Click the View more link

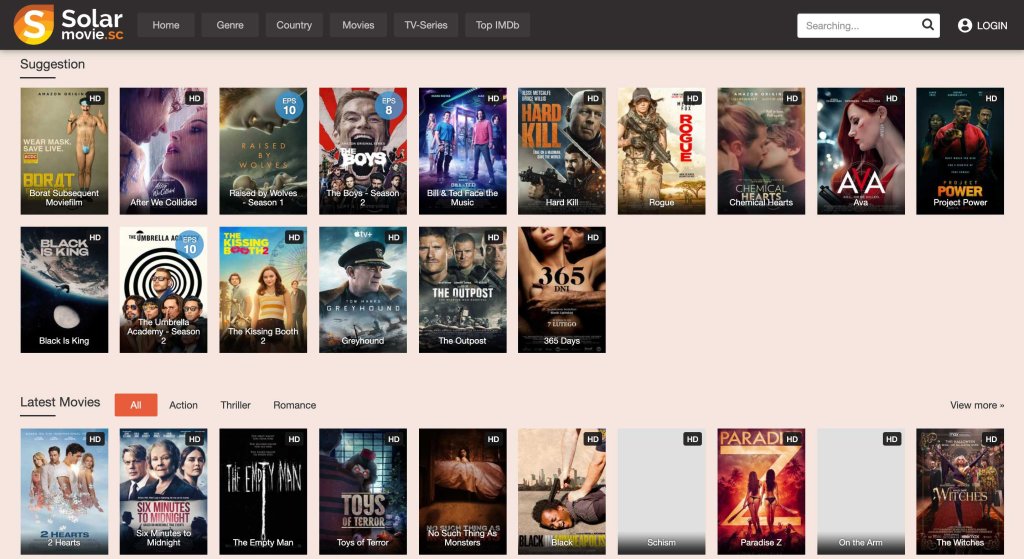click(x=977, y=405)
